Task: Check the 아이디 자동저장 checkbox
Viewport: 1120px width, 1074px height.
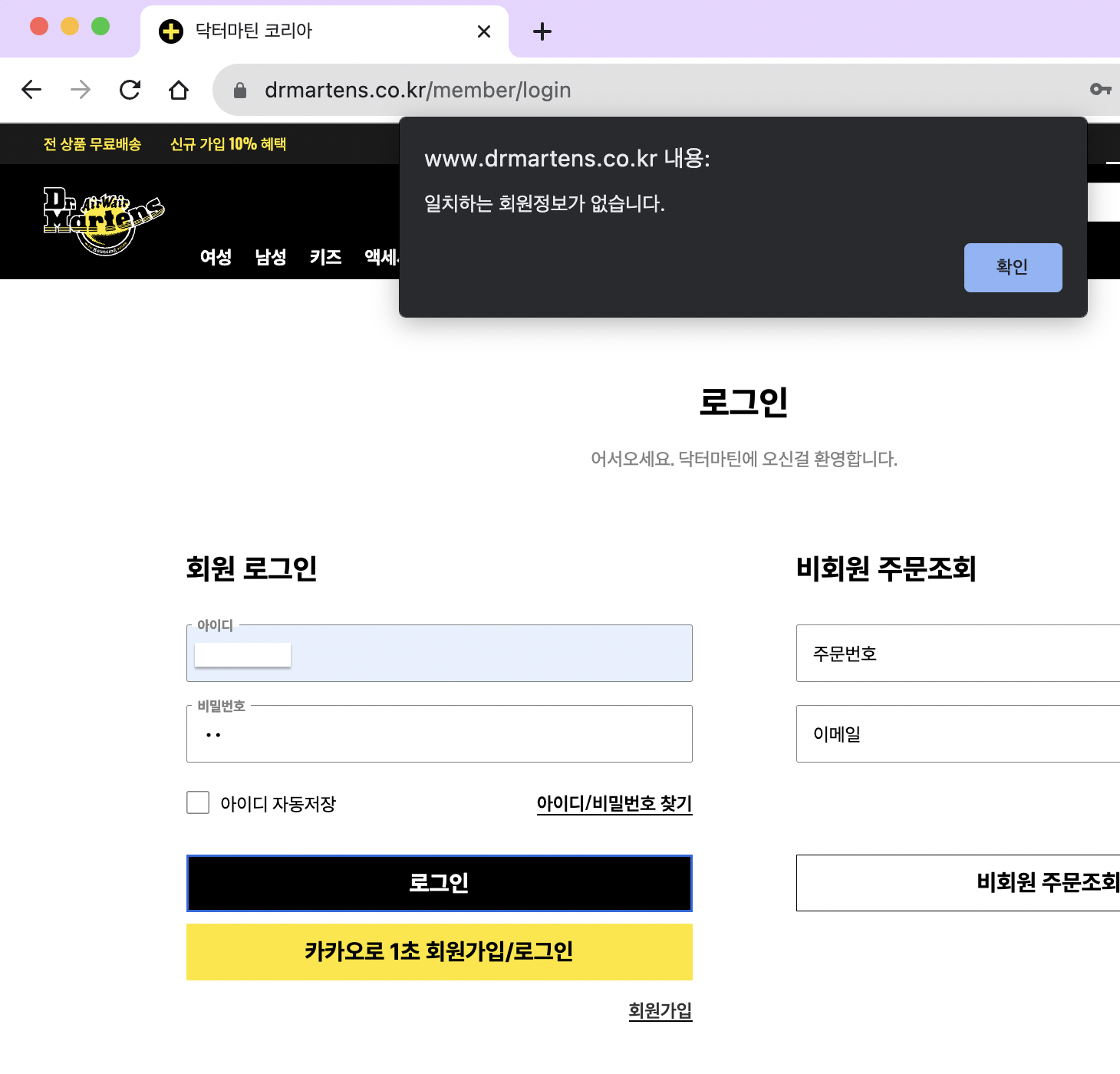Action: (x=198, y=802)
